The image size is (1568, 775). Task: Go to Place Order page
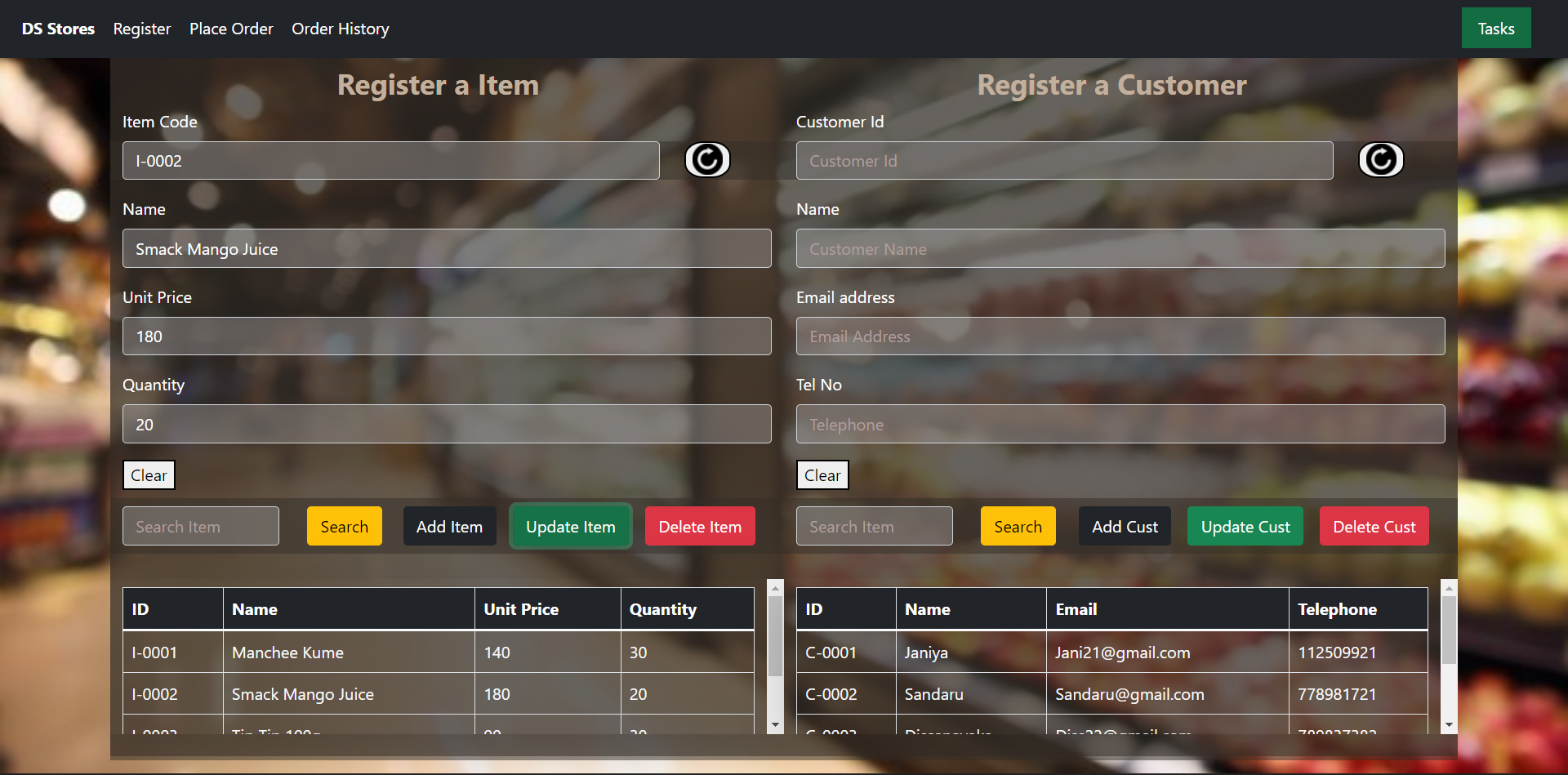231,29
